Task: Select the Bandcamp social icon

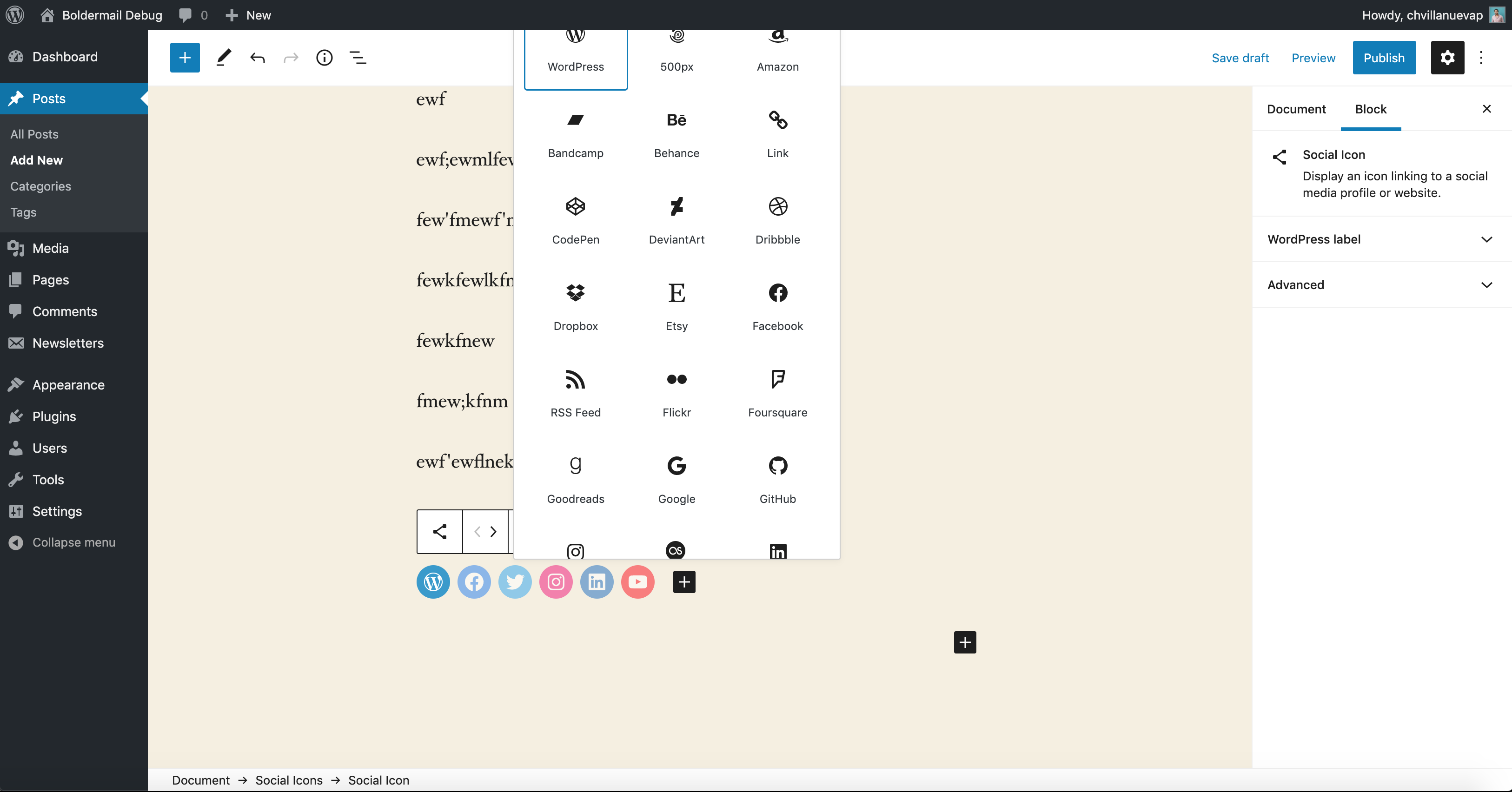Action: 575,135
